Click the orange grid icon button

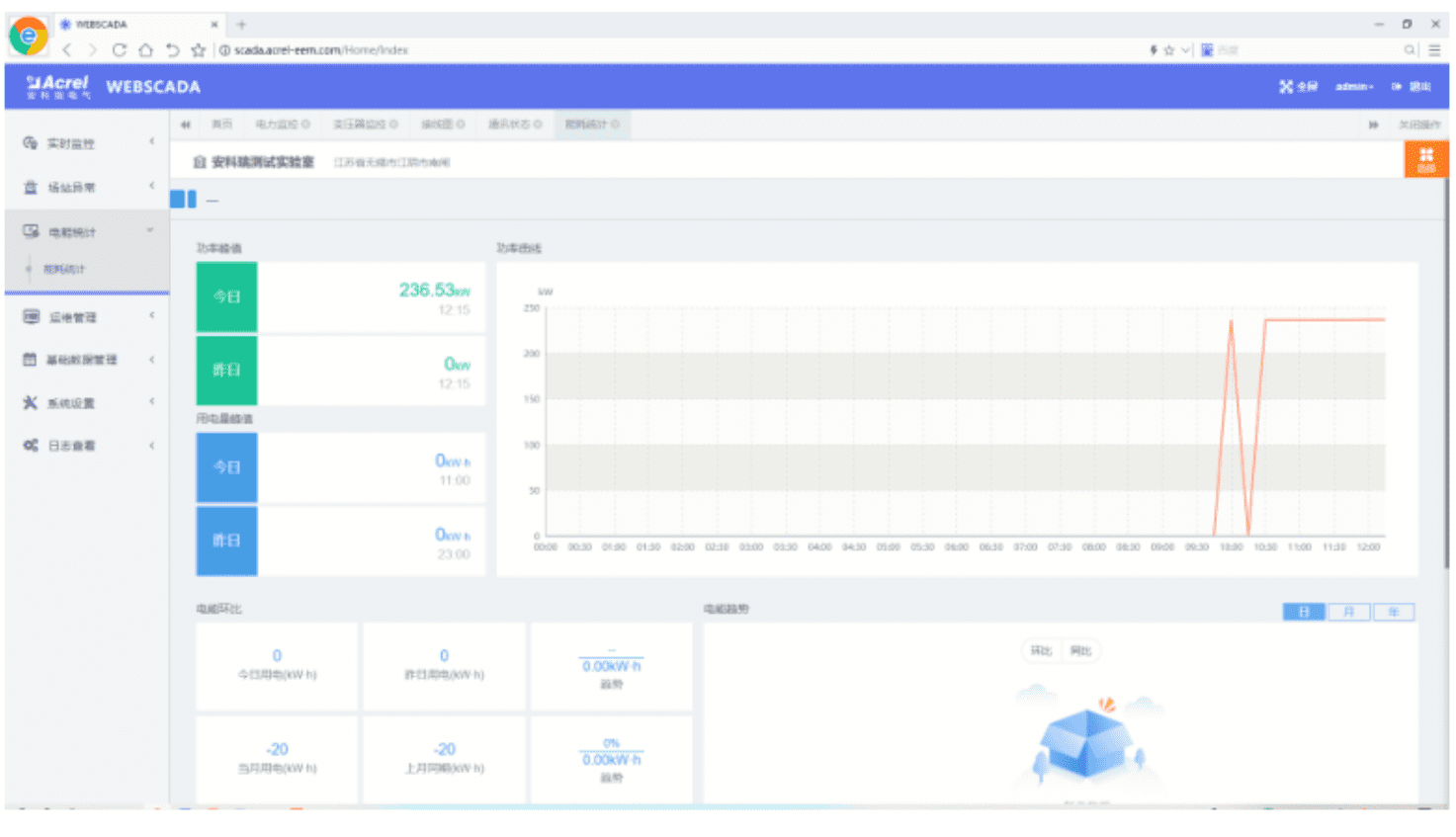click(1425, 159)
